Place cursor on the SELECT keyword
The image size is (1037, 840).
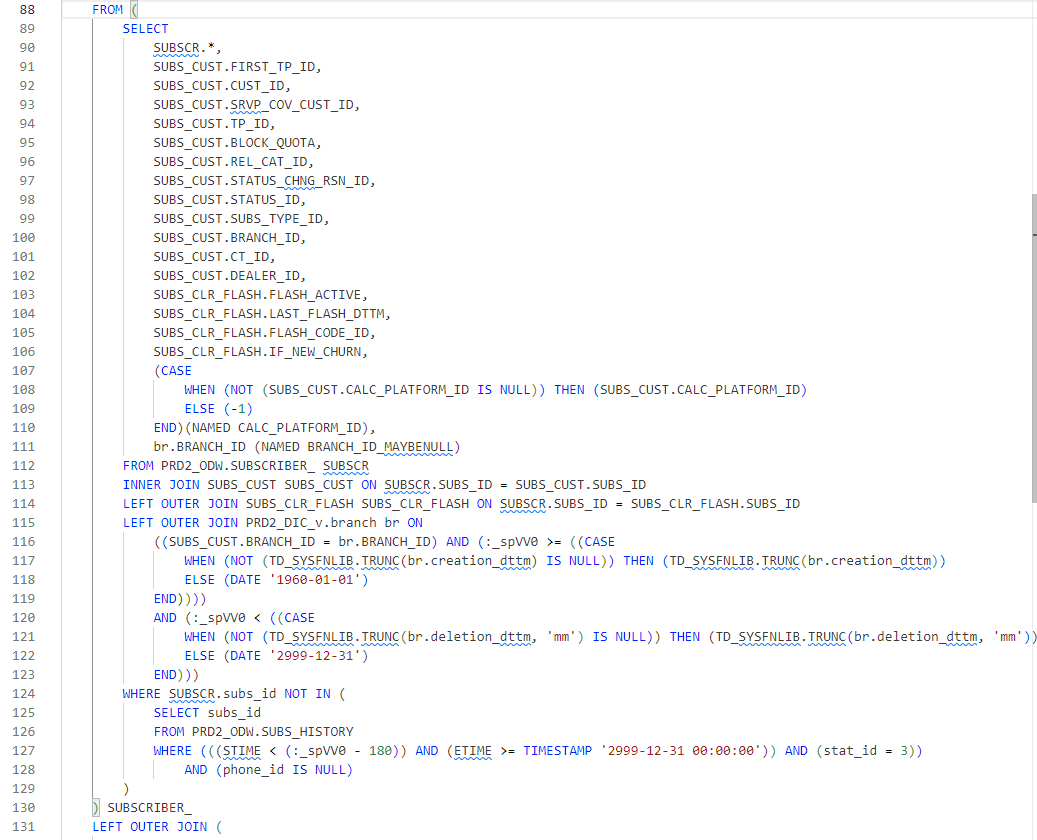(x=145, y=28)
